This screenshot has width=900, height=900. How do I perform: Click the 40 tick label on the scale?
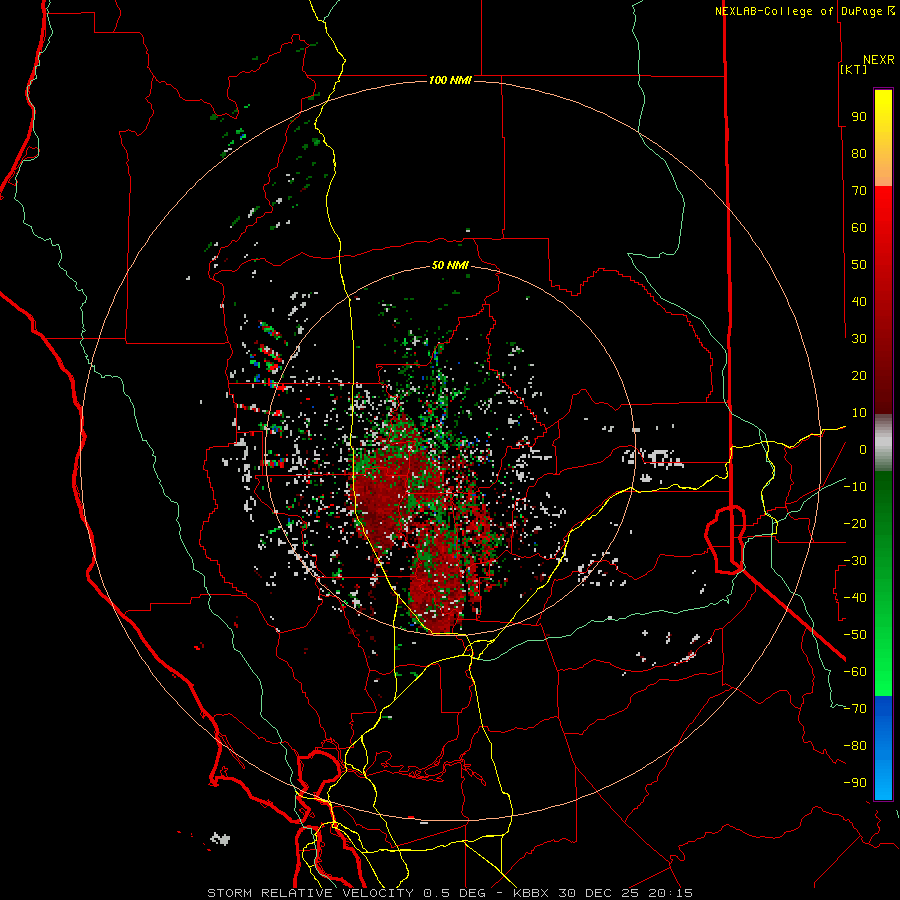[x=859, y=301]
